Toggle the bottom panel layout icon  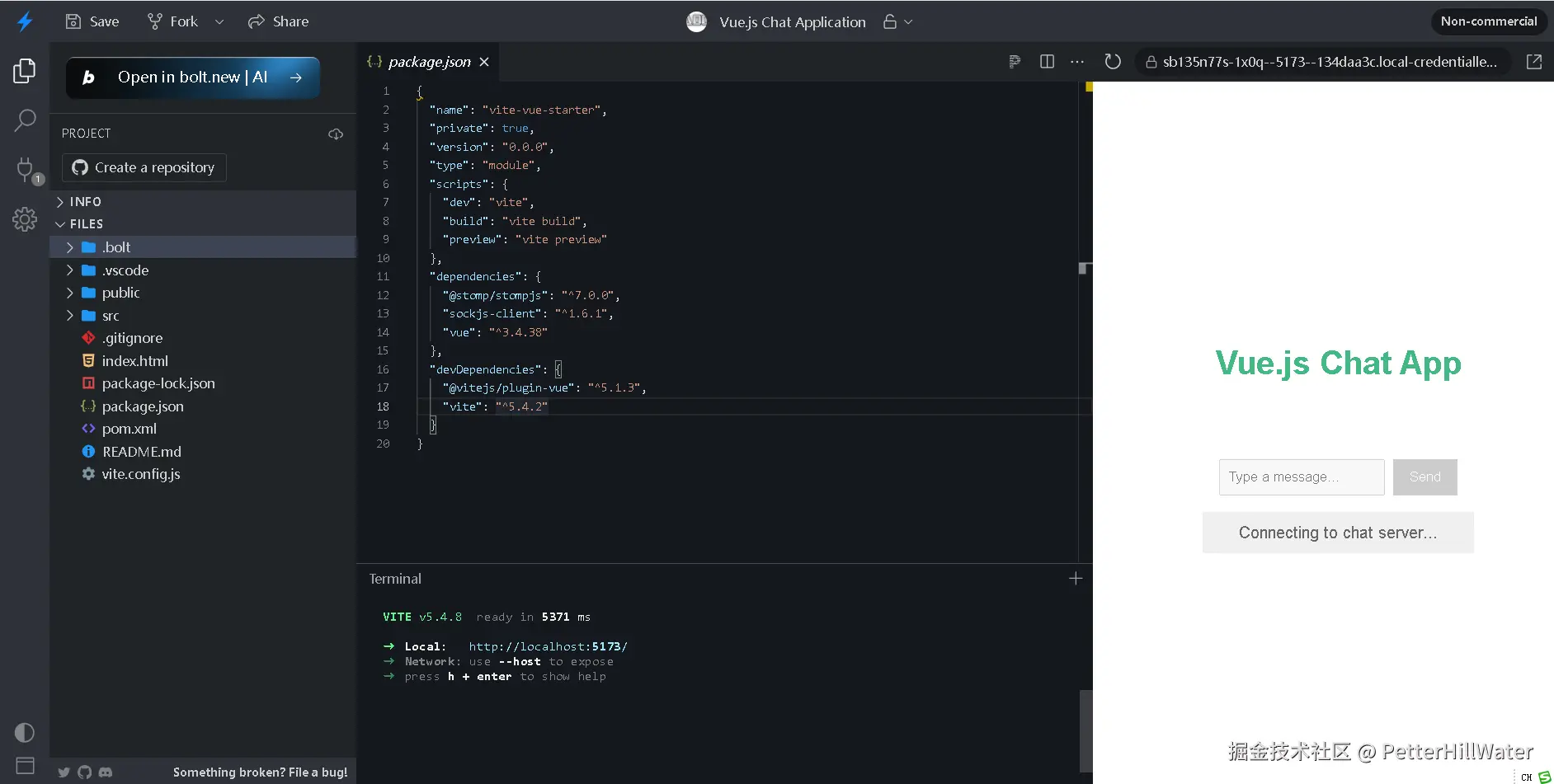click(x=25, y=765)
